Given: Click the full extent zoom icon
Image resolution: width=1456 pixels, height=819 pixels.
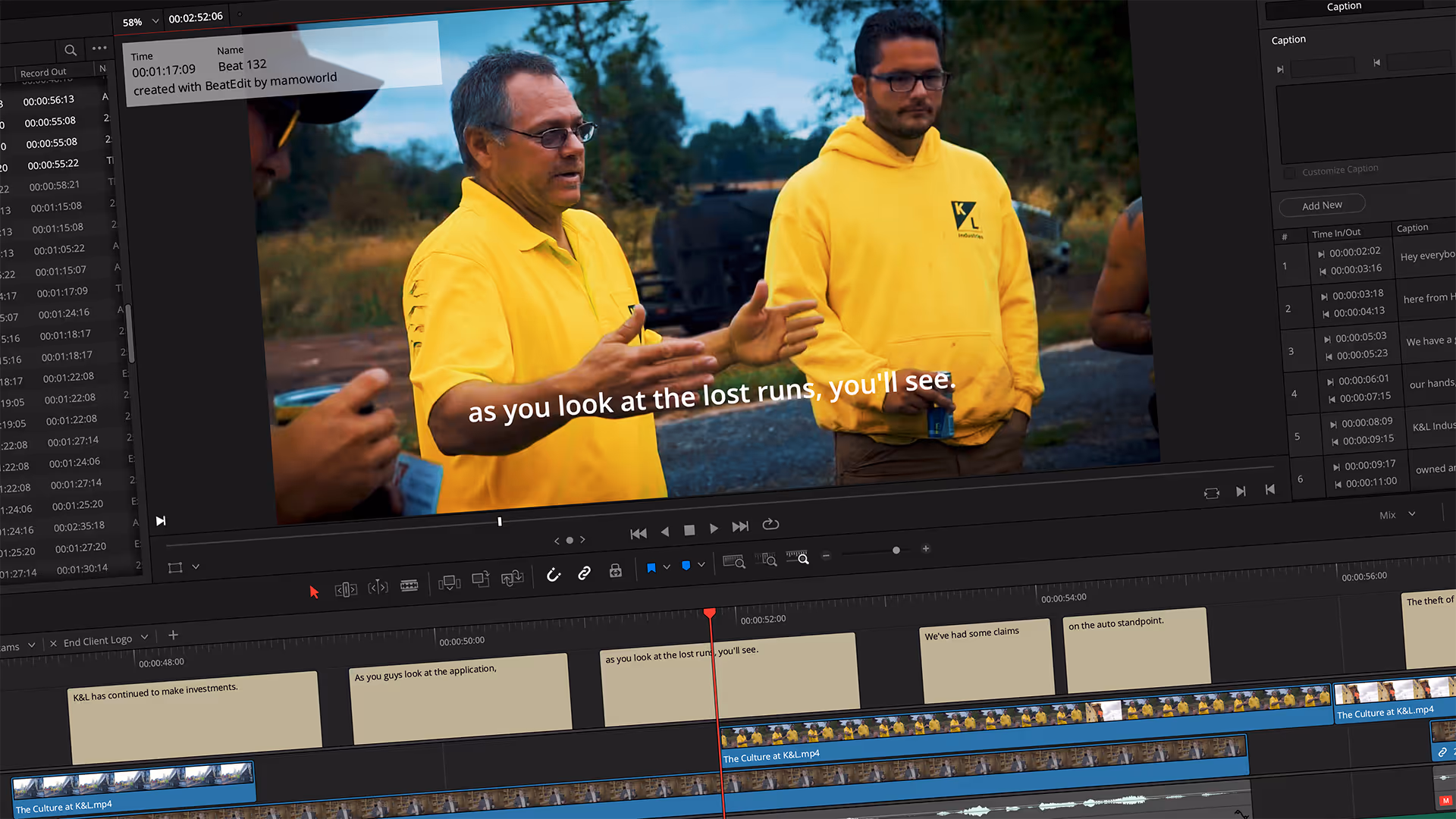Looking at the screenshot, I should (734, 561).
